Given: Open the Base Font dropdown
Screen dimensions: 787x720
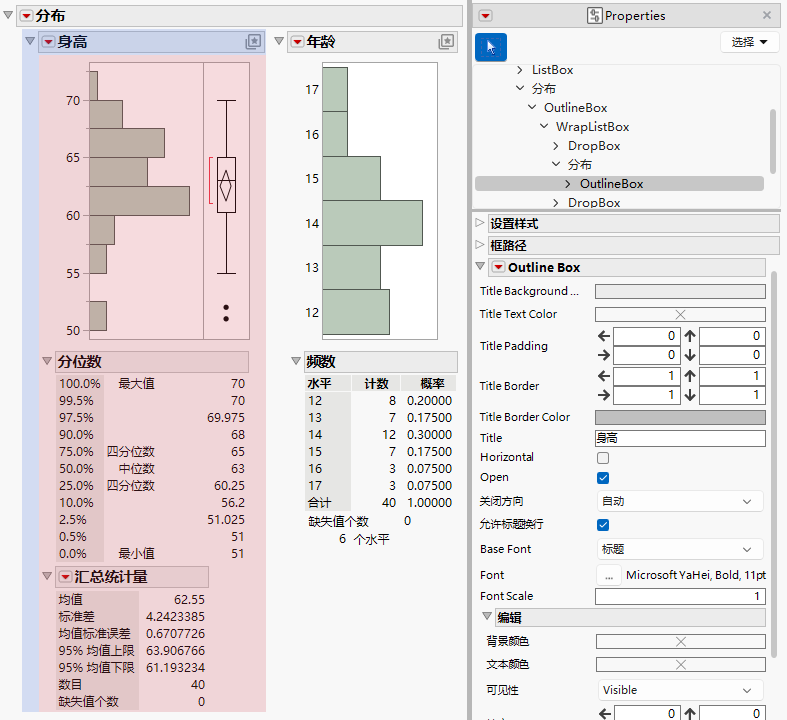Looking at the screenshot, I should click(x=681, y=549).
